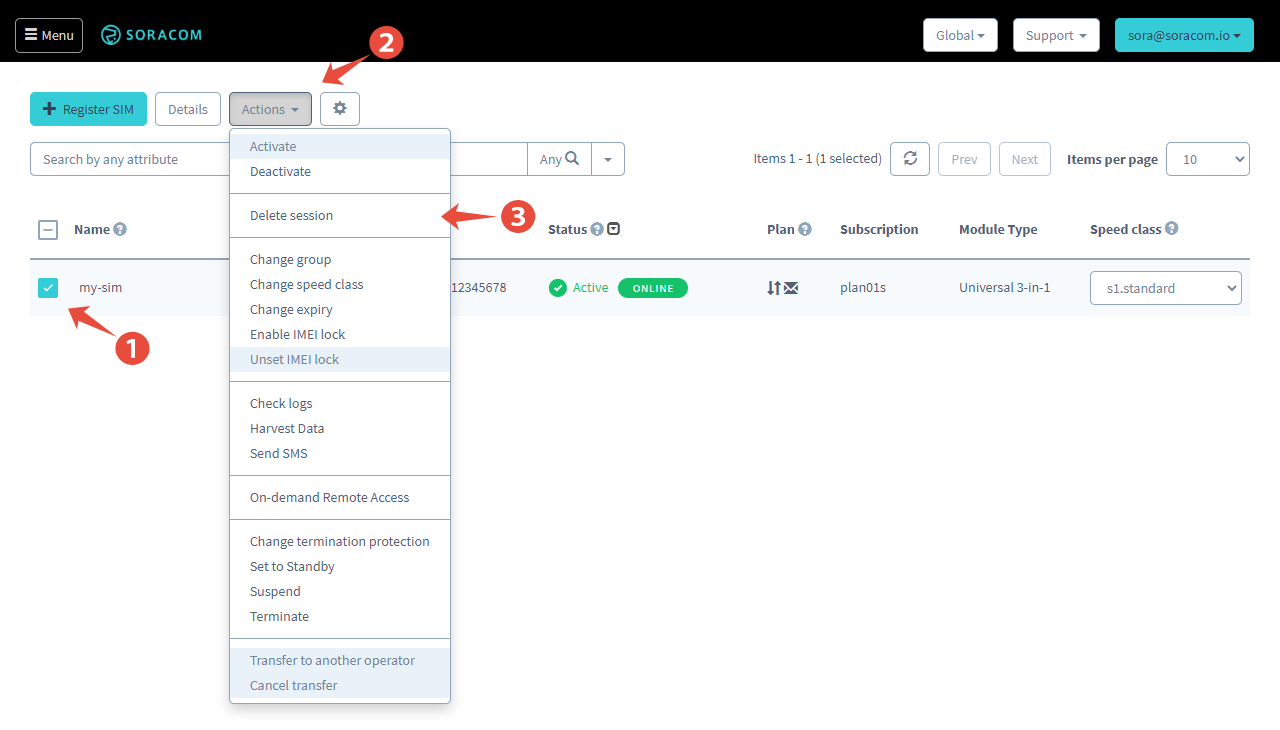1280x730 pixels.
Task: Click the Status column filter icon
Action: (x=614, y=229)
